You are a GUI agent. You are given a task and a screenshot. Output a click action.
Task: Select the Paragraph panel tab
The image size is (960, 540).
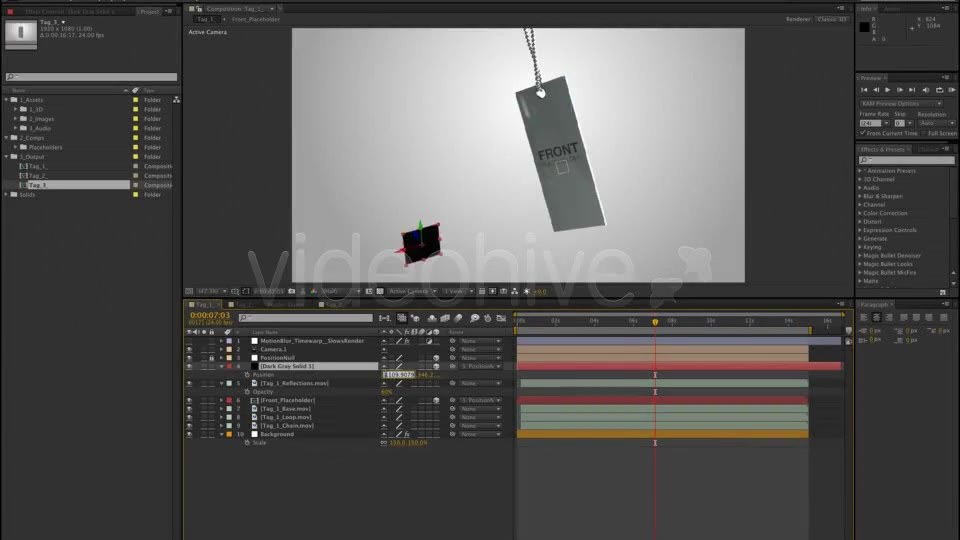[875, 304]
